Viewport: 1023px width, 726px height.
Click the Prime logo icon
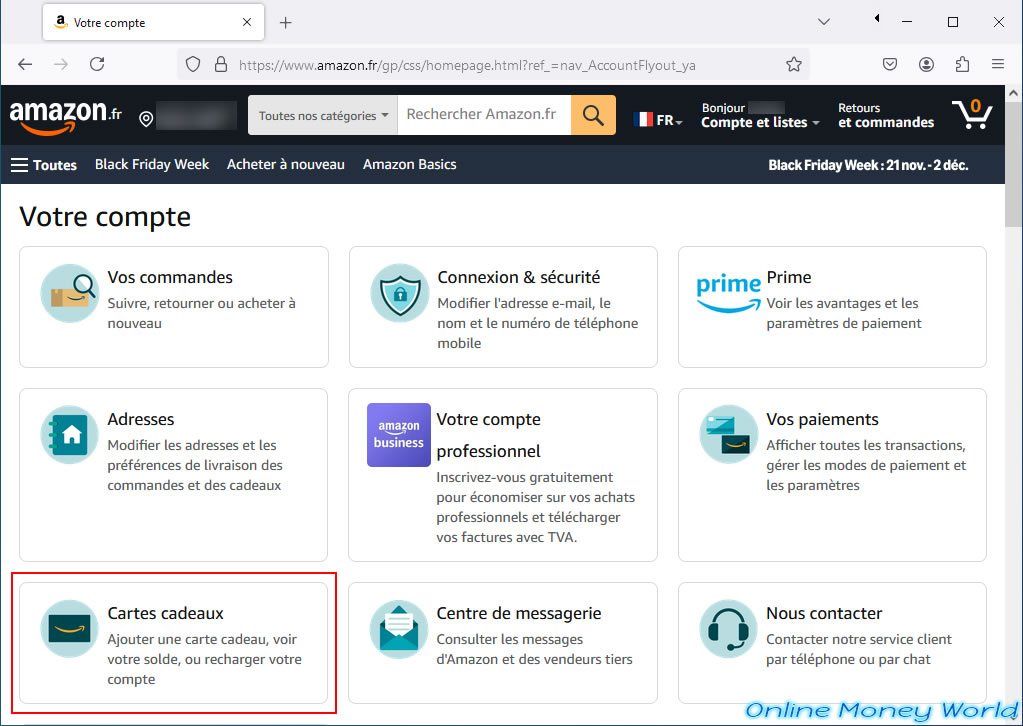pyautogui.click(x=728, y=294)
